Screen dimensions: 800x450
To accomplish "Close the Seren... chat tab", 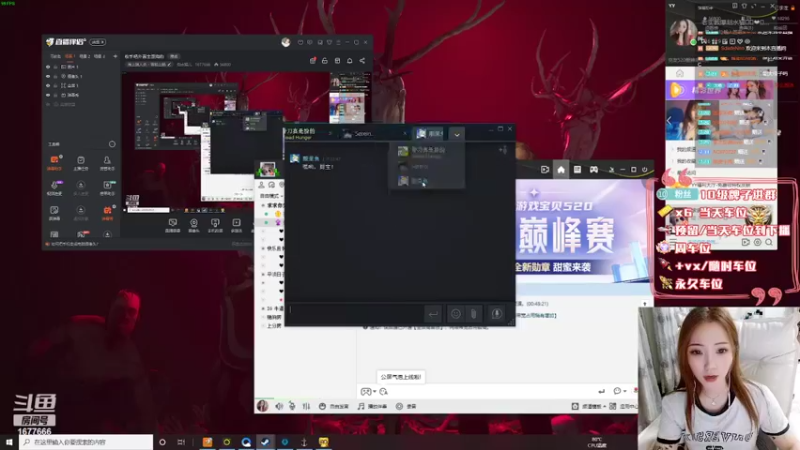I will pyautogui.click(x=405, y=134).
